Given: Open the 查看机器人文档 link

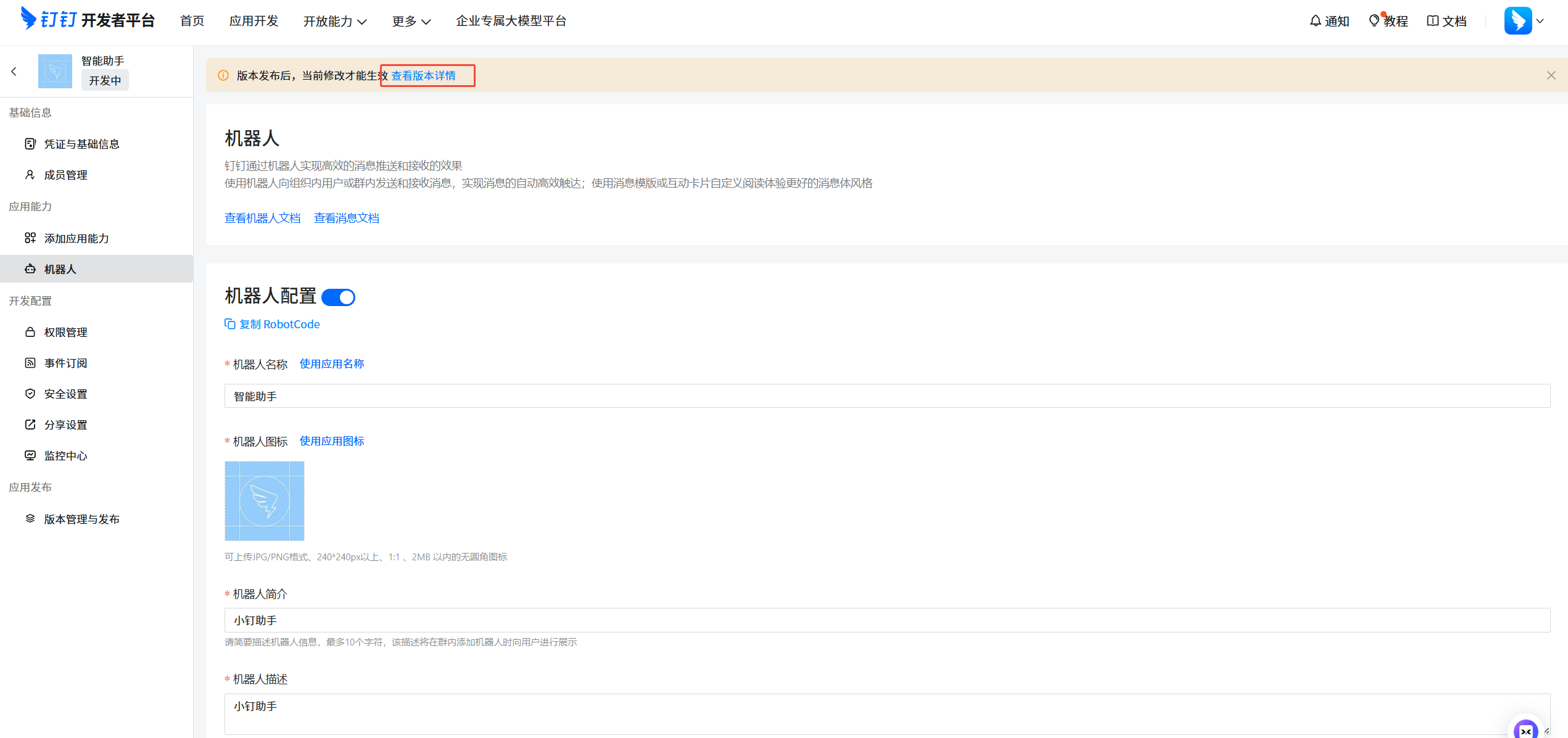Looking at the screenshot, I should point(262,218).
